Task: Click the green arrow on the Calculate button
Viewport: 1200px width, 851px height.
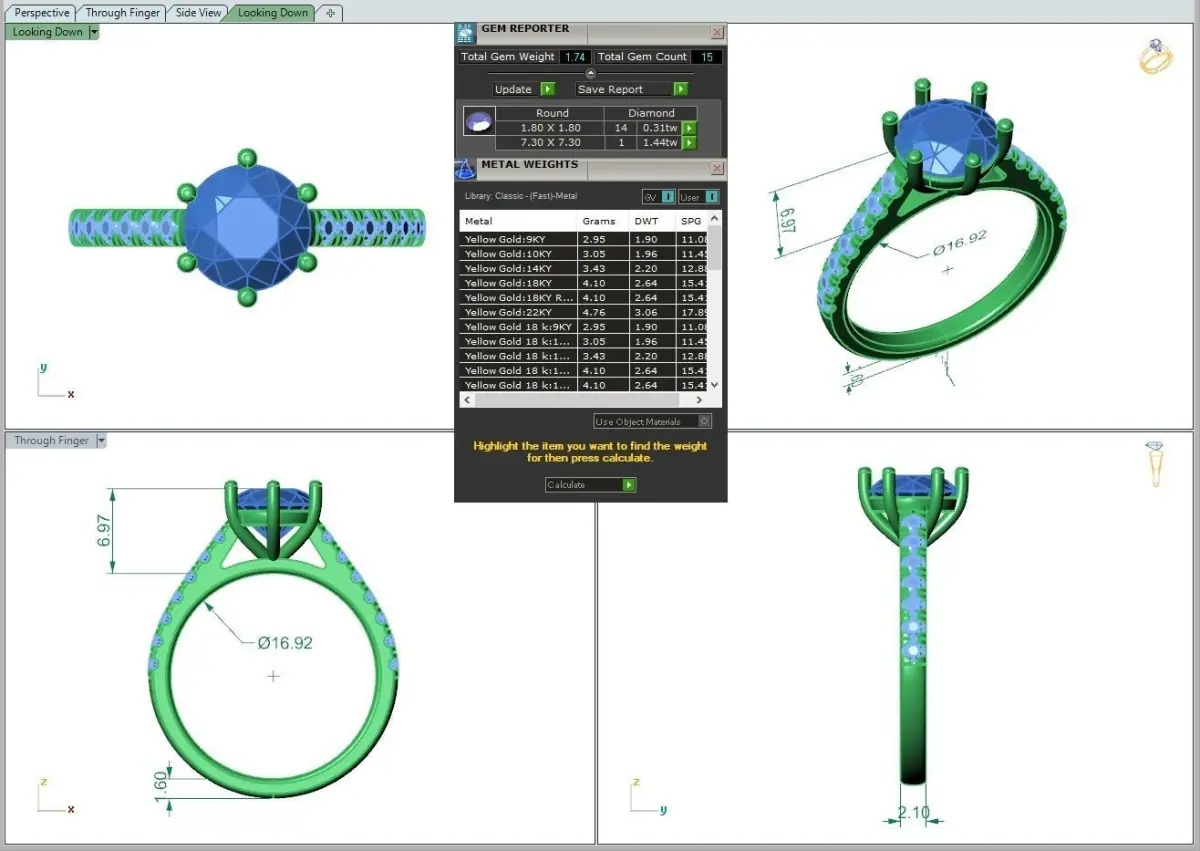Action: [x=629, y=485]
